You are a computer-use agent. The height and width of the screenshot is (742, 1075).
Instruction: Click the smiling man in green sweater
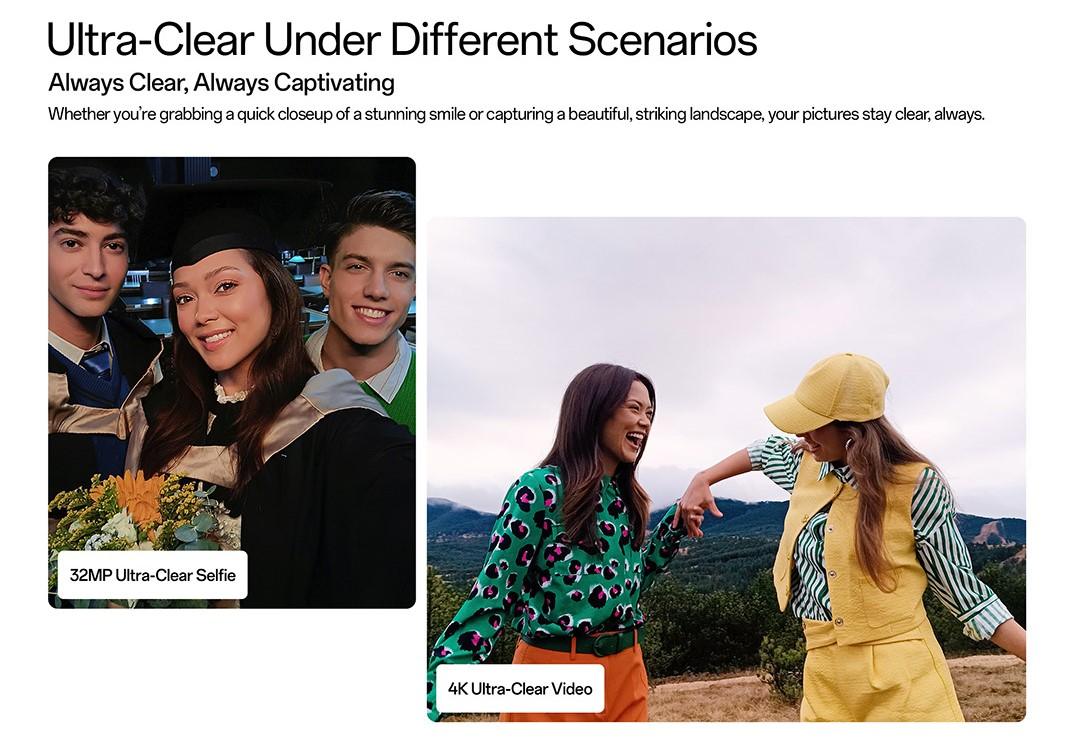(370, 302)
